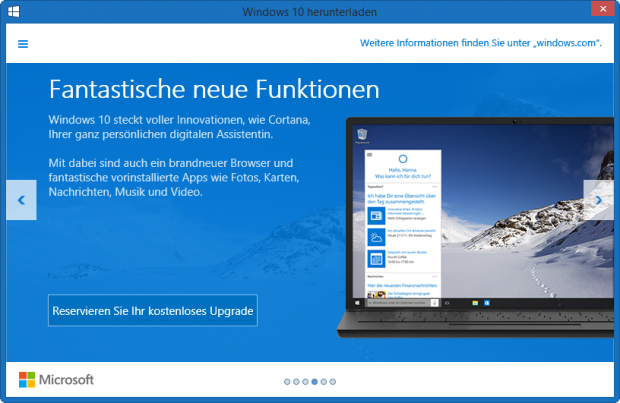Viewport: 620px width, 403px height.
Task: Advance to next slide with right arrow
Action: 599,200
